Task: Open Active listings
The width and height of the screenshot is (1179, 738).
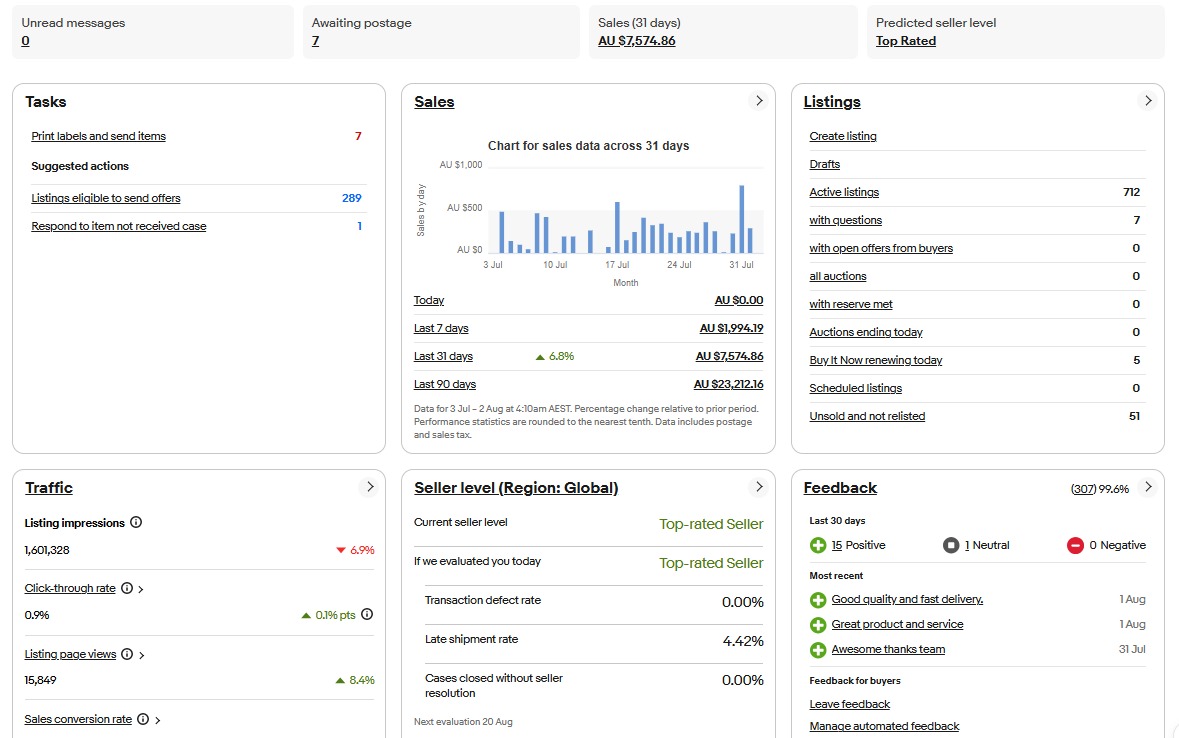Action: pos(844,192)
